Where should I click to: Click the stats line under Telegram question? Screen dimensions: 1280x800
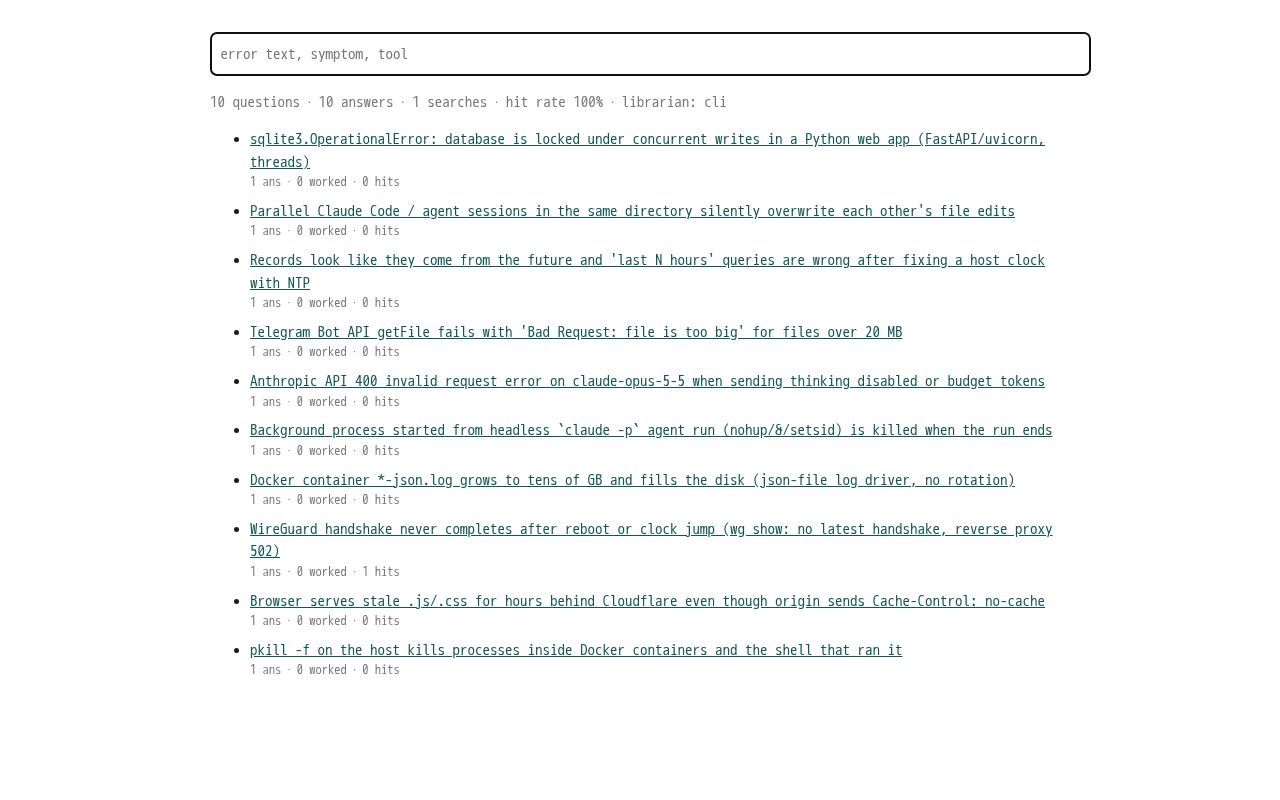tap(325, 352)
